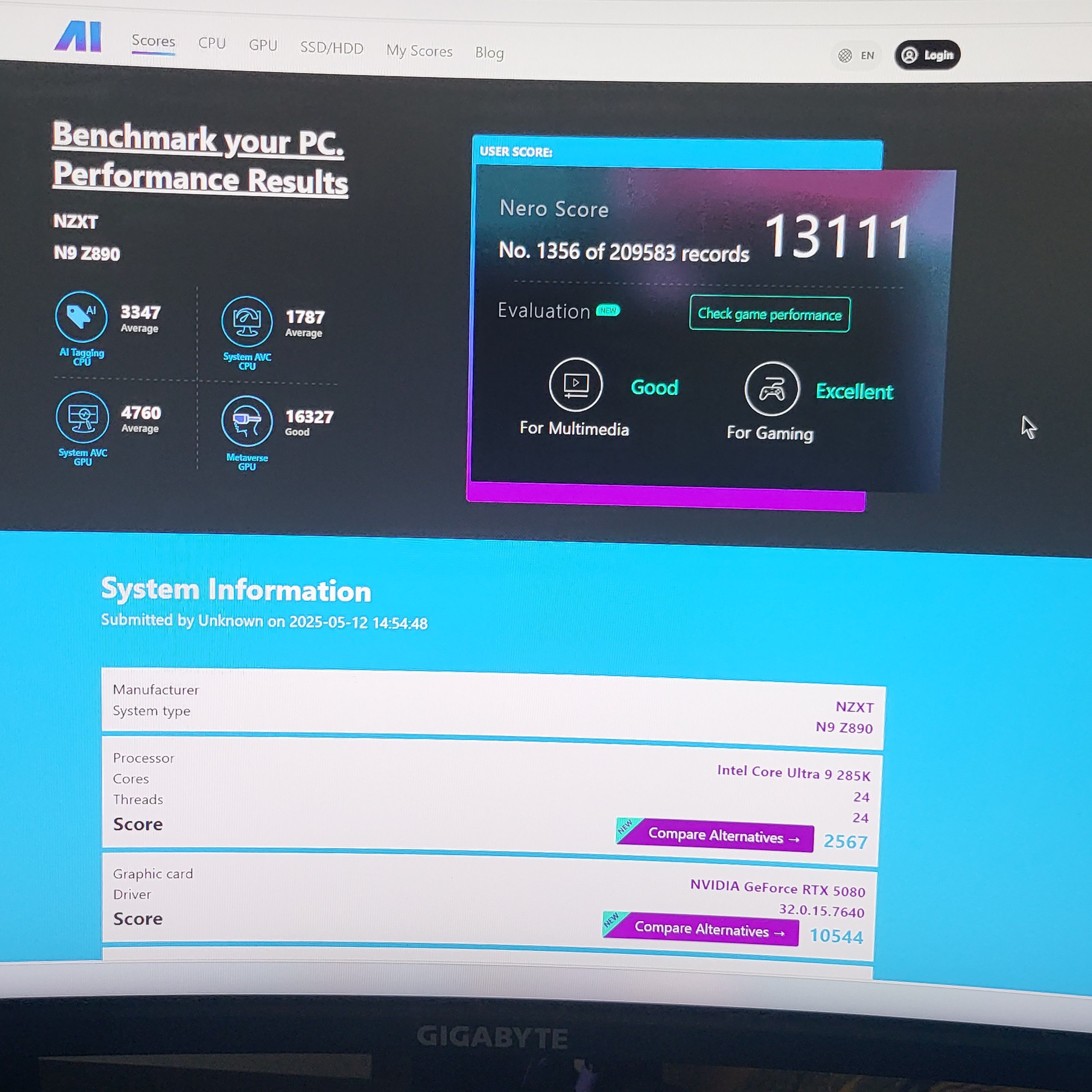Open the Blog page
Image resolution: width=1092 pixels, height=1092 pixels.
click(x=489, y=53)
